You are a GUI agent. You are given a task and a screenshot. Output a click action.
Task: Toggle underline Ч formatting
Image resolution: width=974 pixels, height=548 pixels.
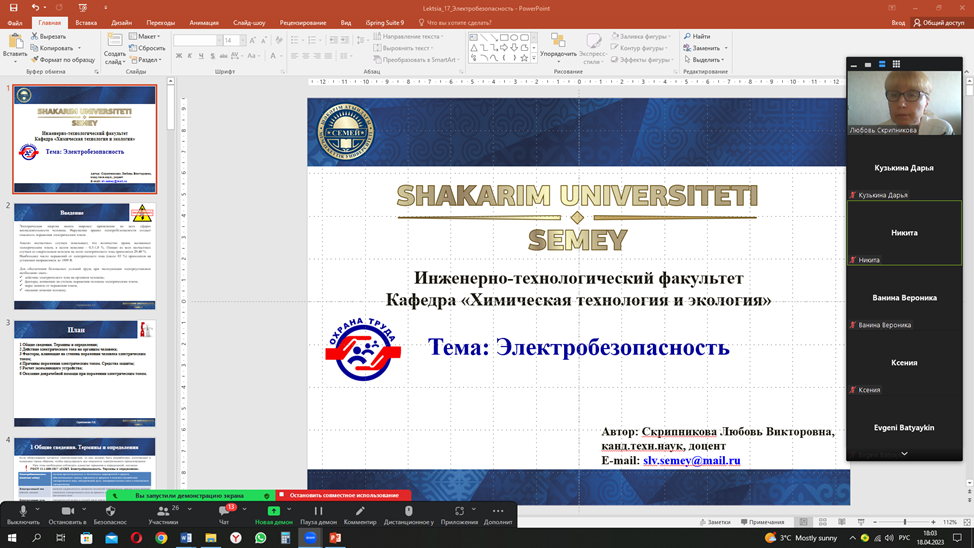point(201,56)
